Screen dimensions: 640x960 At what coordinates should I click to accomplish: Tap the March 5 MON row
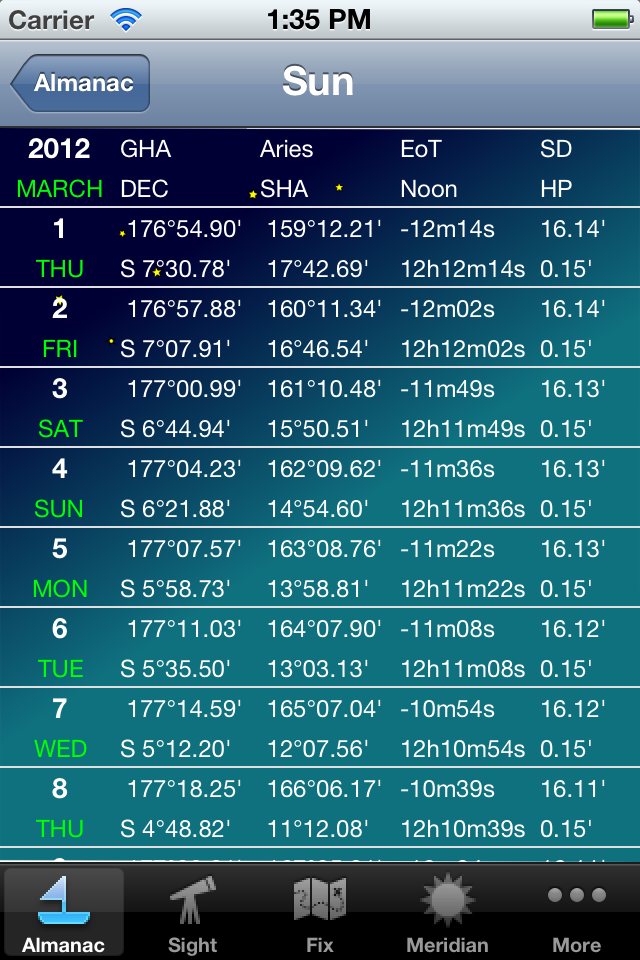click(x=320, y=568)
